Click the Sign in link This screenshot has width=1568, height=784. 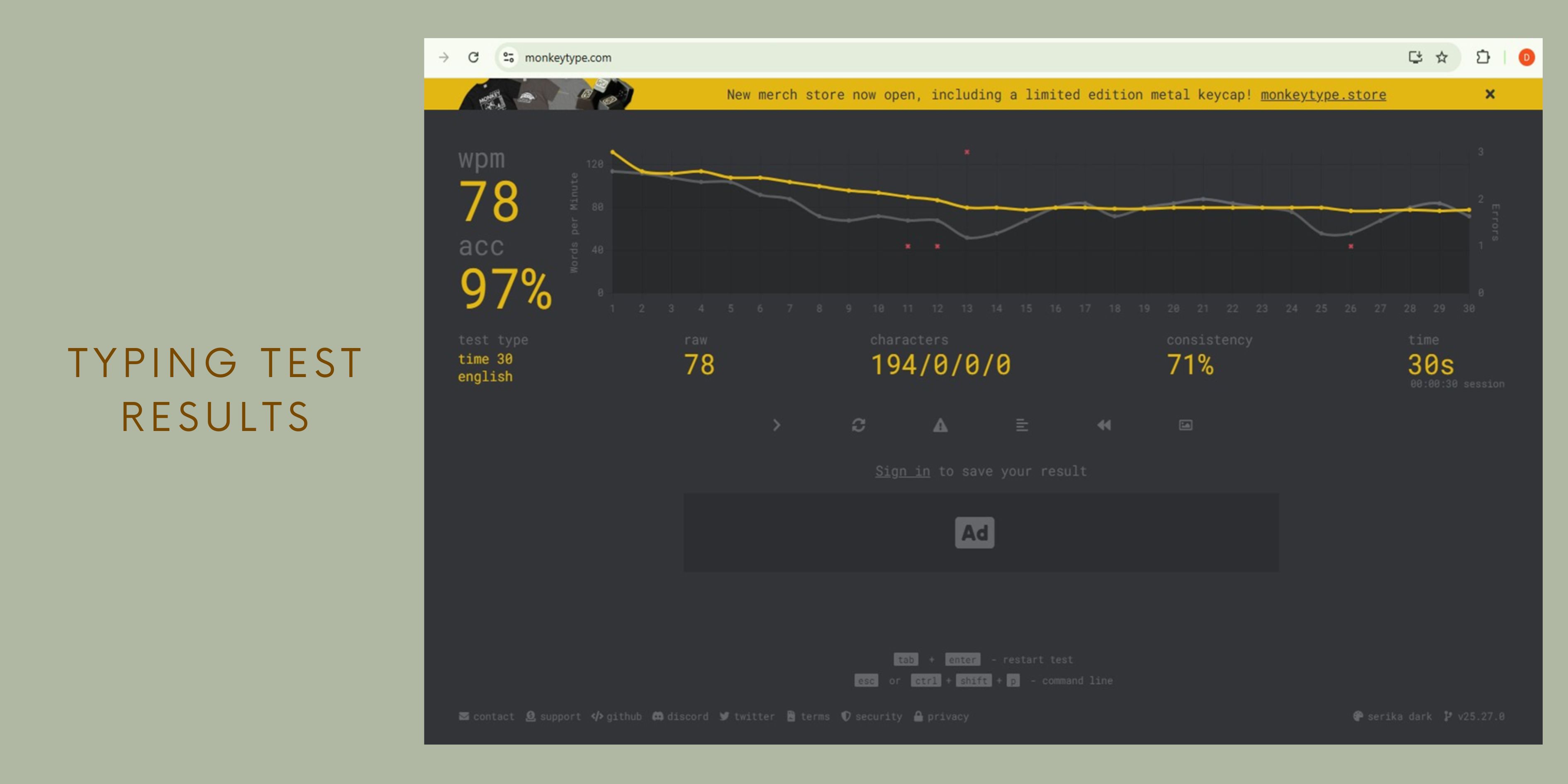pos(902,471)
